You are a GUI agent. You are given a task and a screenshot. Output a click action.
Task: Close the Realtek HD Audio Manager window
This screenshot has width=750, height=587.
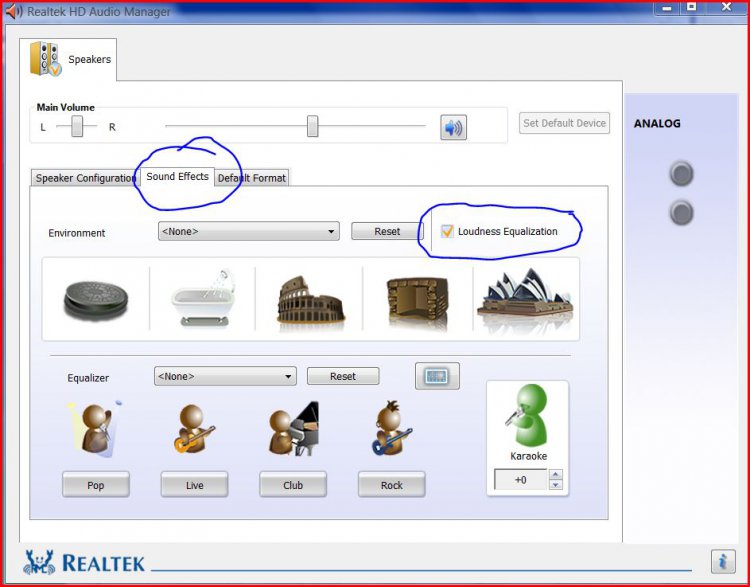click(727, 7)
